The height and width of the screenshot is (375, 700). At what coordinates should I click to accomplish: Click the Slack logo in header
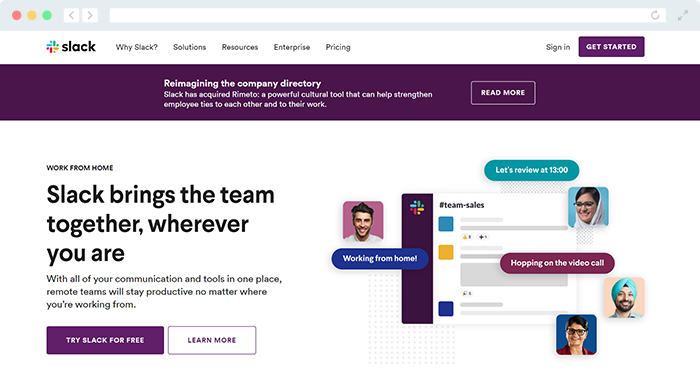pyautogui.click(x=71, y=47)
